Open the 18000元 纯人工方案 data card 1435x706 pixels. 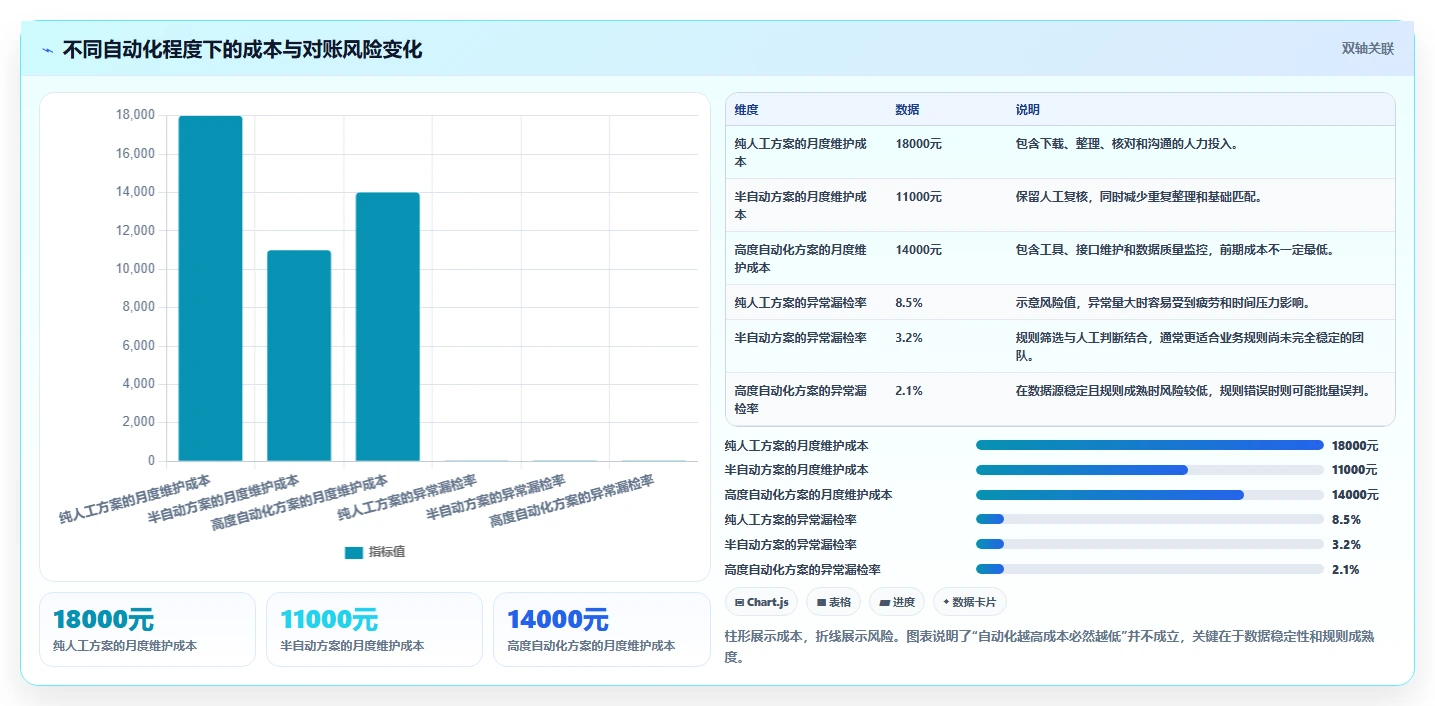[x=148, y=629]
